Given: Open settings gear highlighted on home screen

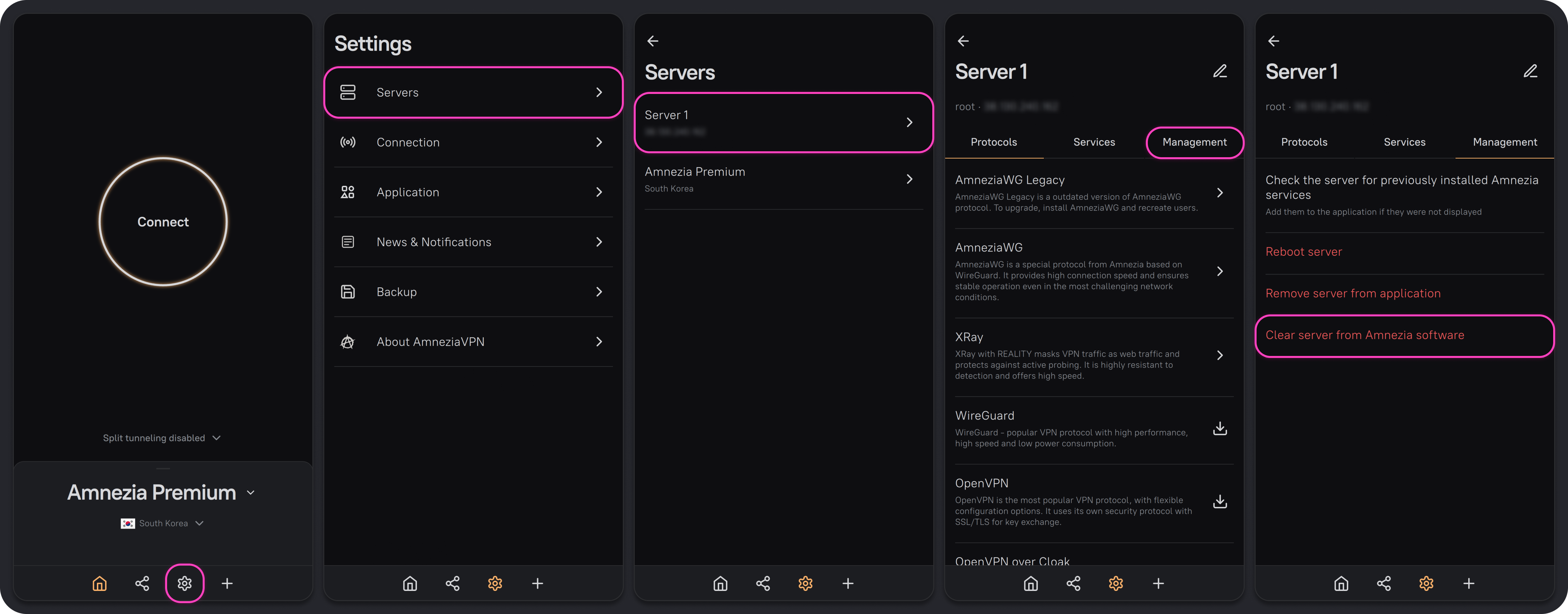Looking at the screenshot, I should click(185, 583).
